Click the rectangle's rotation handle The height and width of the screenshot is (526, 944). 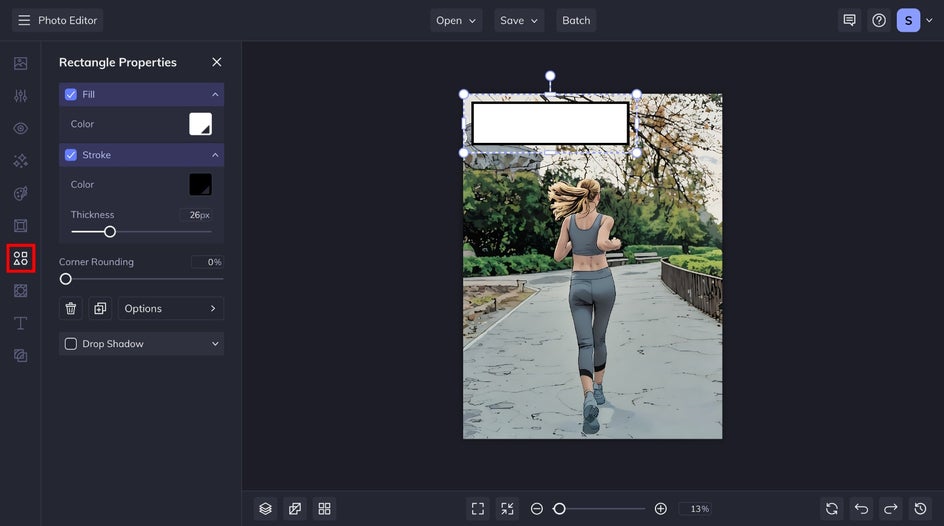coord(550,76)
